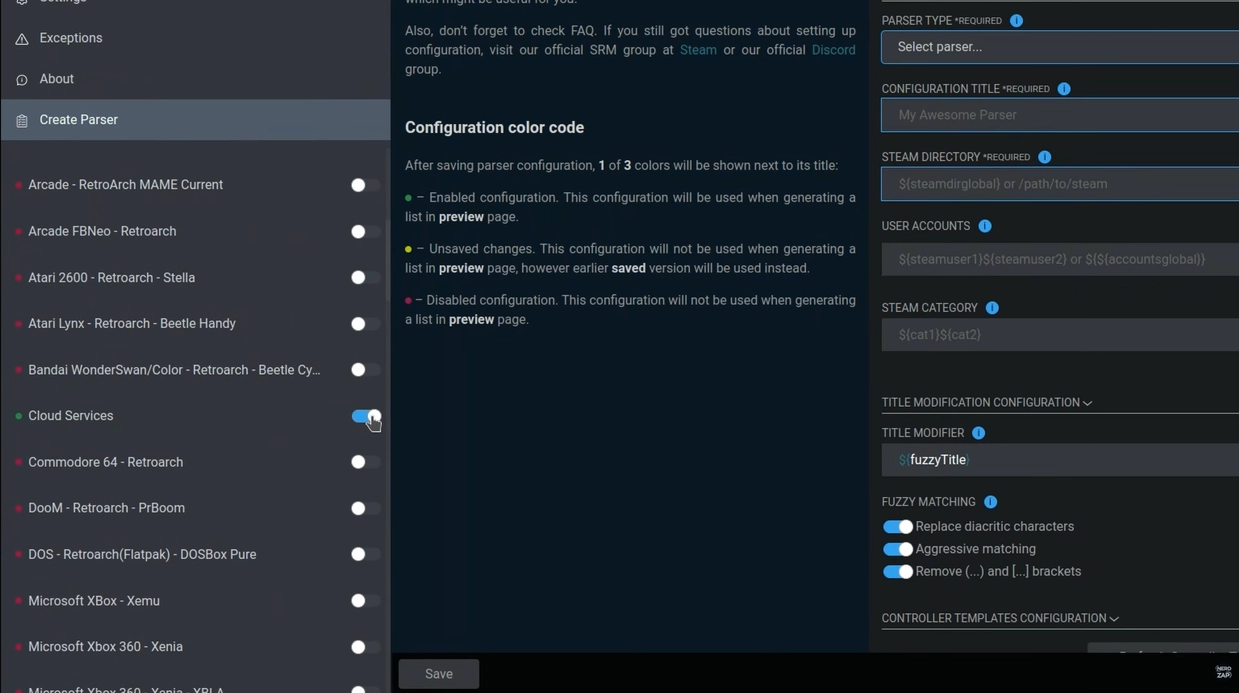
Task: Expand Controller Templates Configuration section
Action: coord(999,618)
